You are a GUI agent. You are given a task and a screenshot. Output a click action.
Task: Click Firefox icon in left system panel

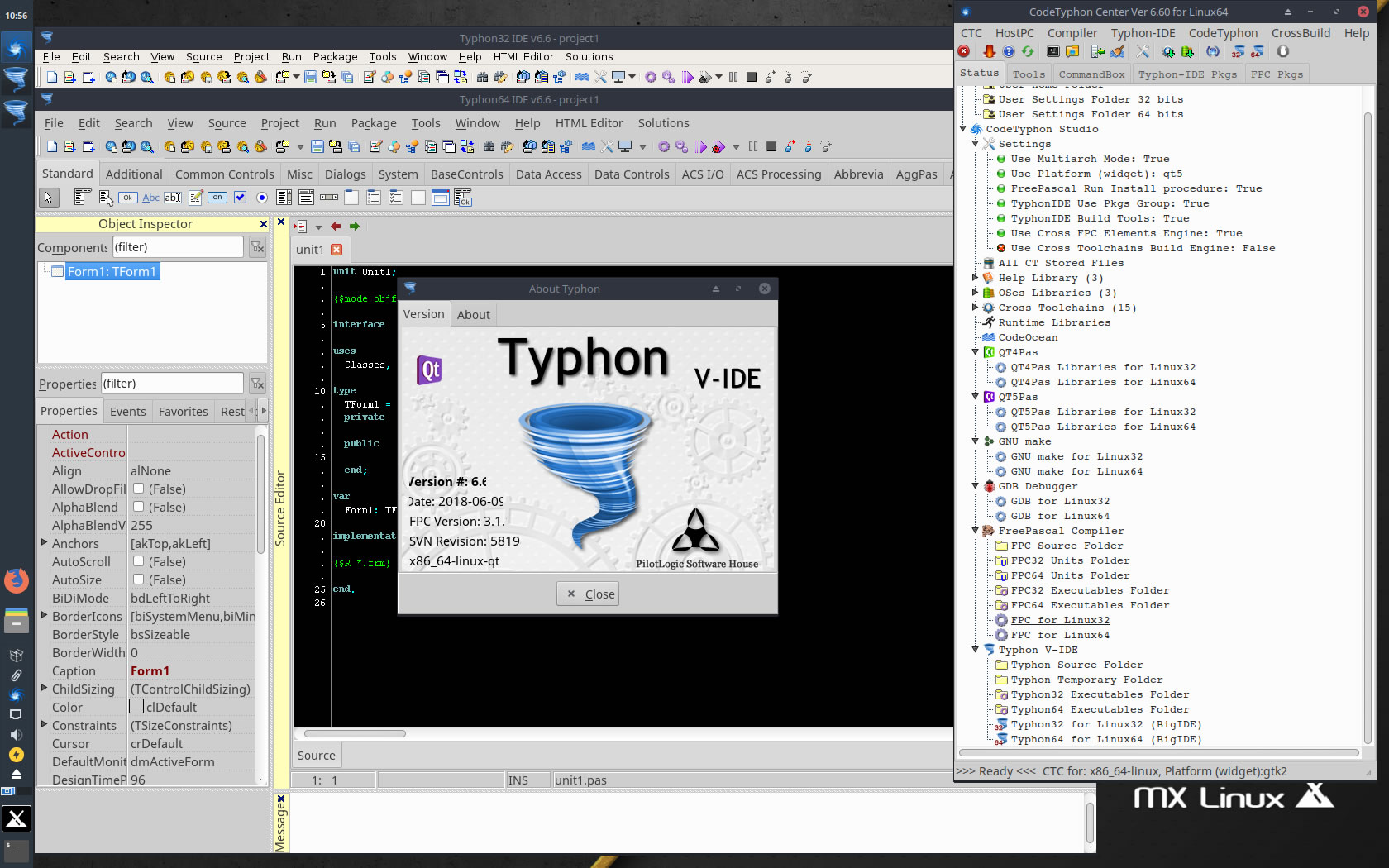[x=16, y=581]
